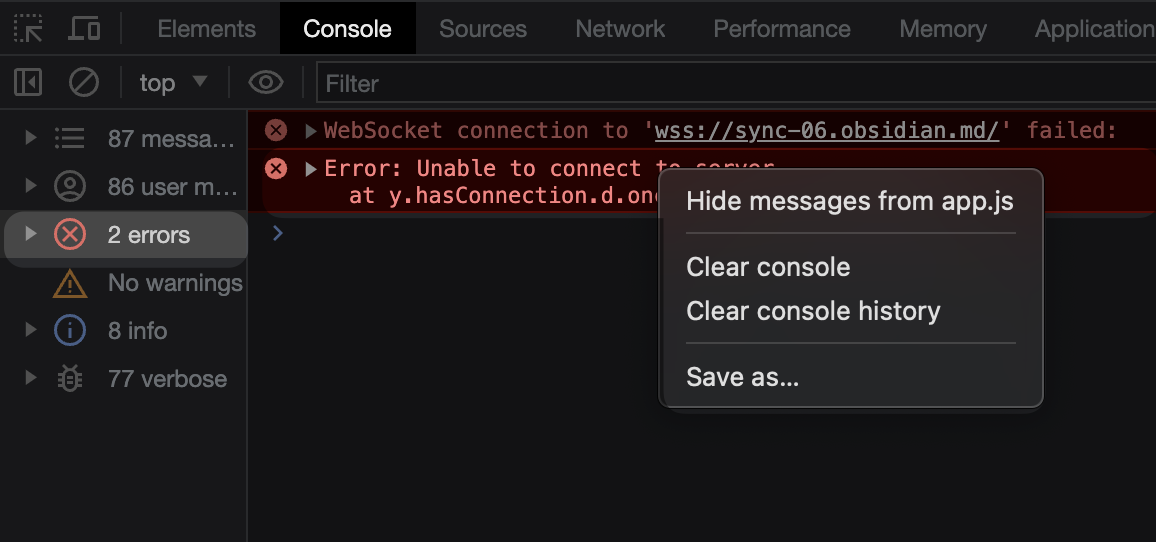Viewport: 1156px width, 542px height.
Task: Toggle the device toolbar icon
Action: tap(84, 28)
